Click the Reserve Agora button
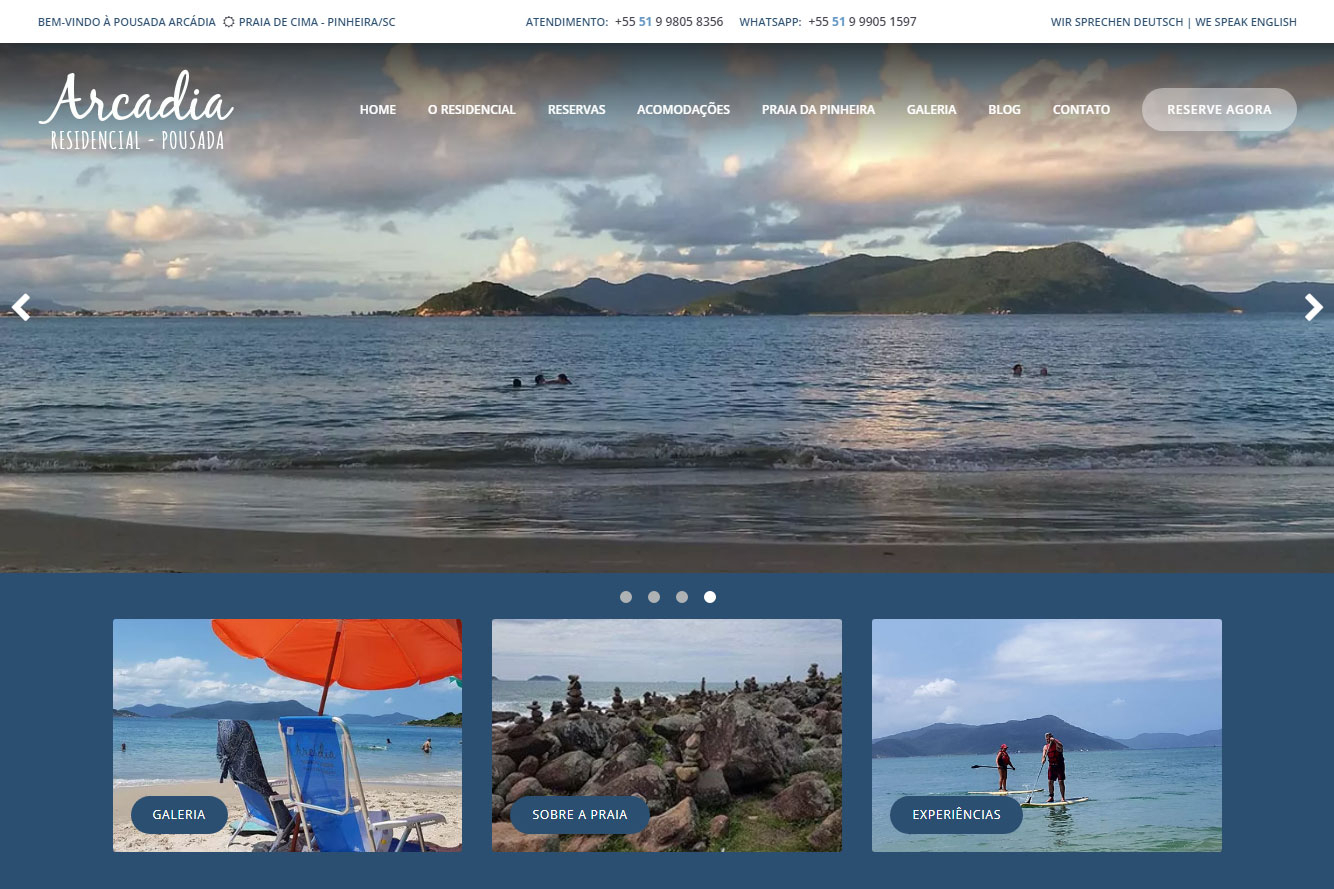Image resolution: width=1334 pixels, height=889 pixels. click(1219, 110)
